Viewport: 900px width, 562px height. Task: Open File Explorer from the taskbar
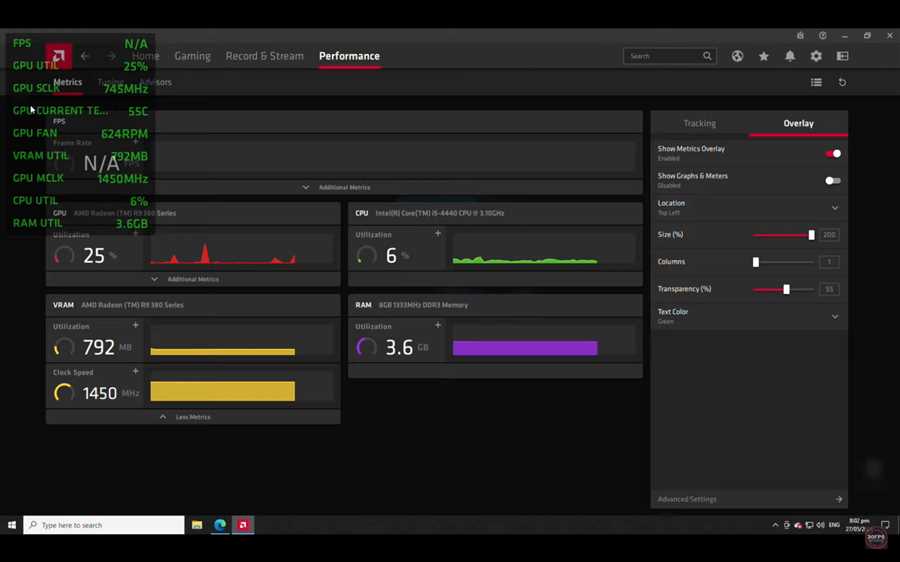(x=197, y=525)
